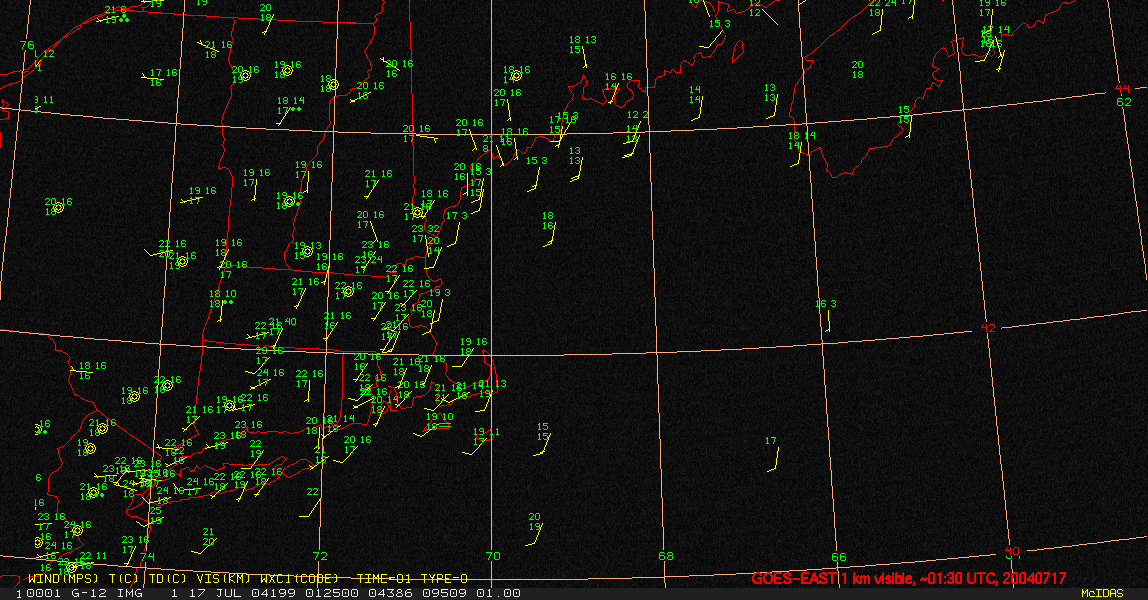Click the green label 62
Viewport: 1148px width, 600px height.
[x=1124, y=102]
